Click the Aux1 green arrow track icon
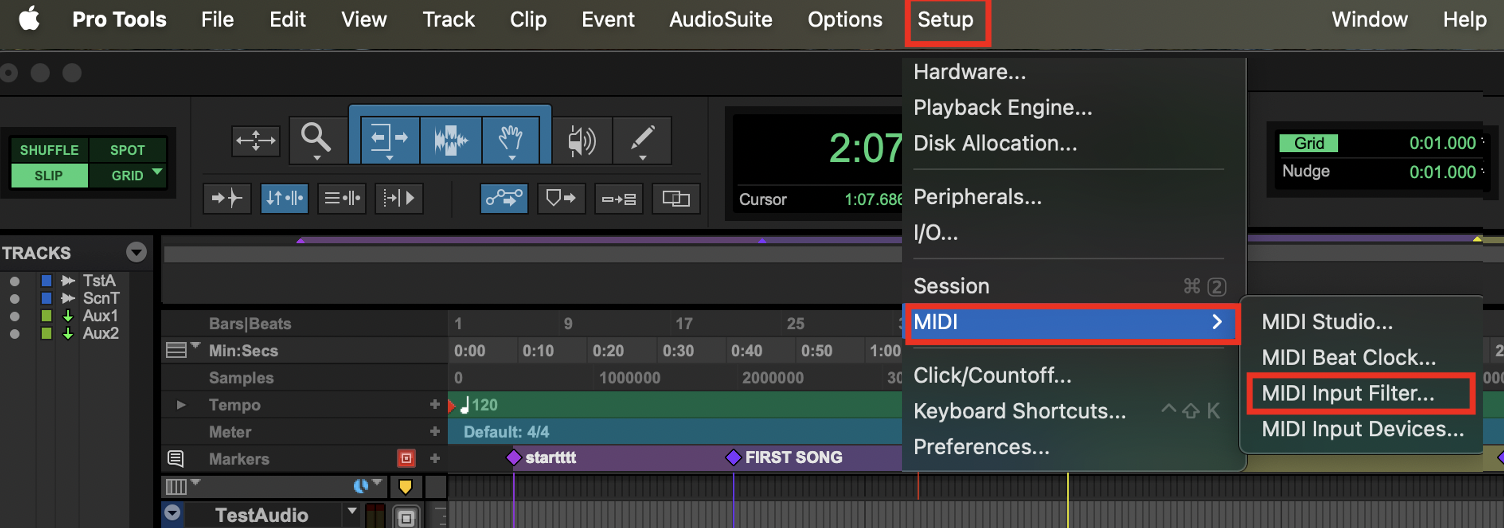Image resolution: width=1504 pixels, height=528 pixels. point(68,316)
